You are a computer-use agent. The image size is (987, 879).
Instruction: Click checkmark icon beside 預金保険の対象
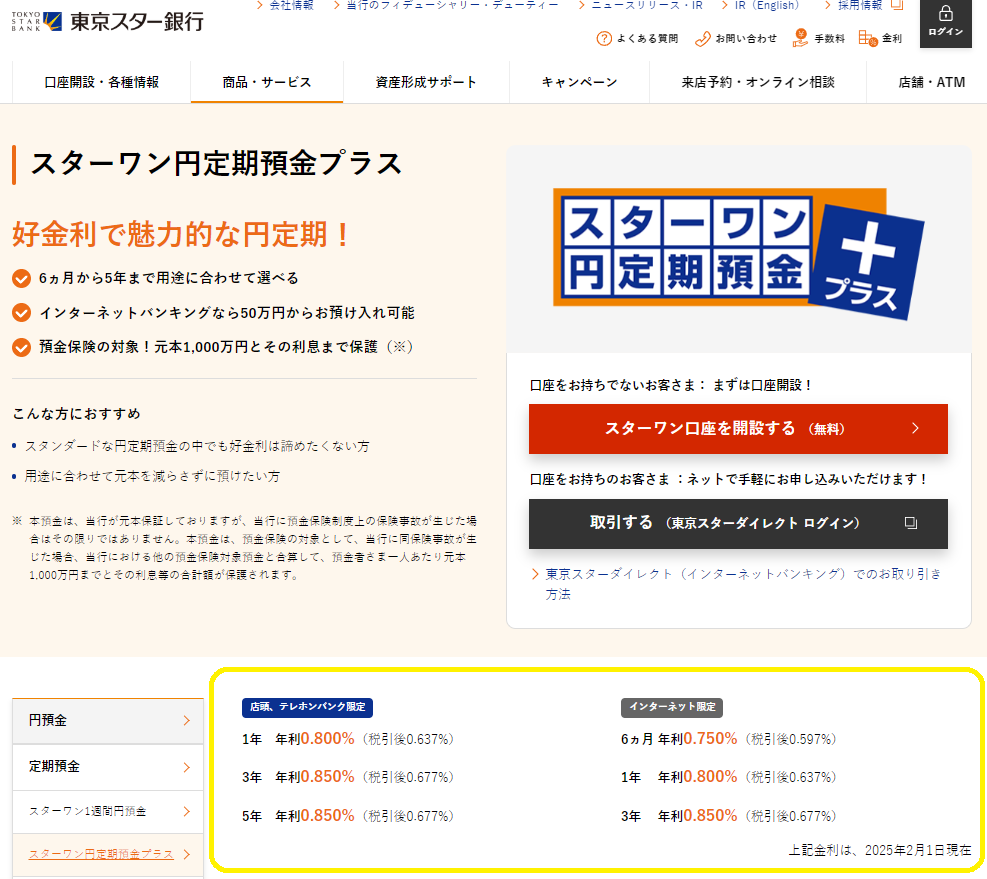tap(21, 347)
